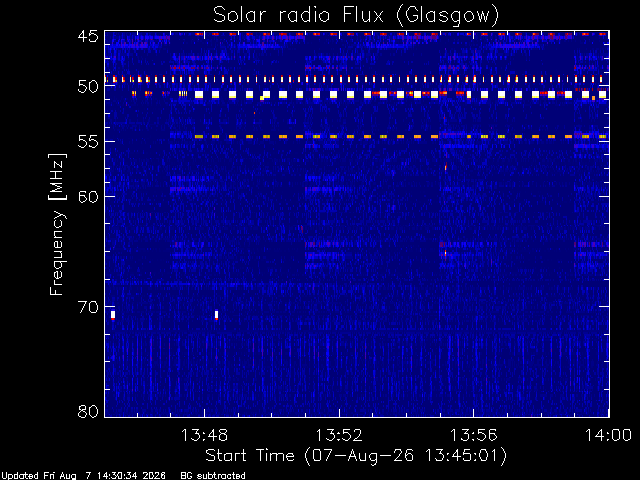
Task: Click the bright spot near 13:55 at 65 MHz
Action: coord(445,253)
